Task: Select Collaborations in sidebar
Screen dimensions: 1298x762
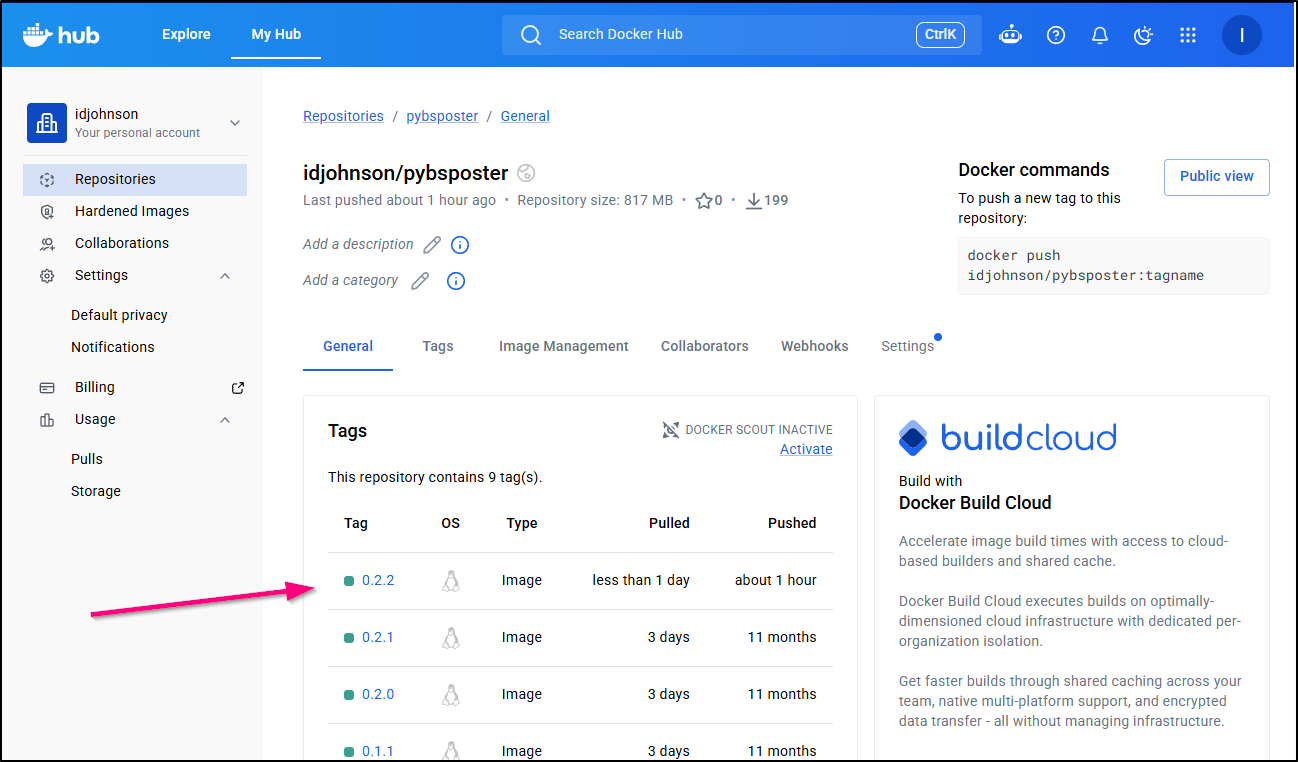Action: [135, 244]
